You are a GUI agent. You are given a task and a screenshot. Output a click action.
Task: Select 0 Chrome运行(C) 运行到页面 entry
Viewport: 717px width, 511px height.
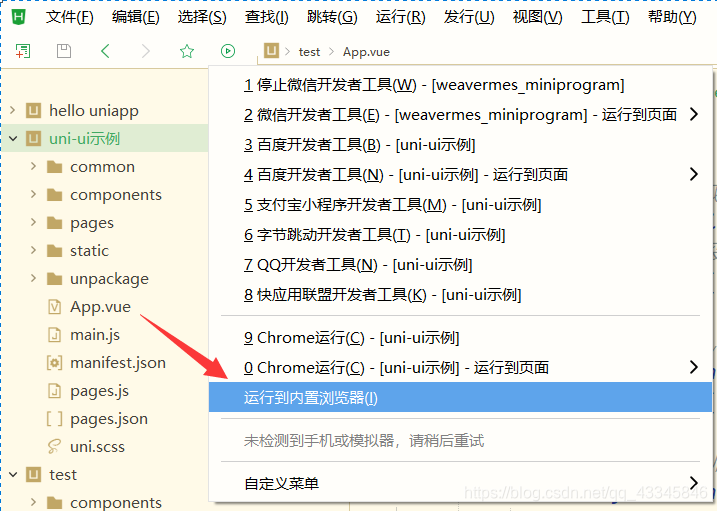[460, 367]
